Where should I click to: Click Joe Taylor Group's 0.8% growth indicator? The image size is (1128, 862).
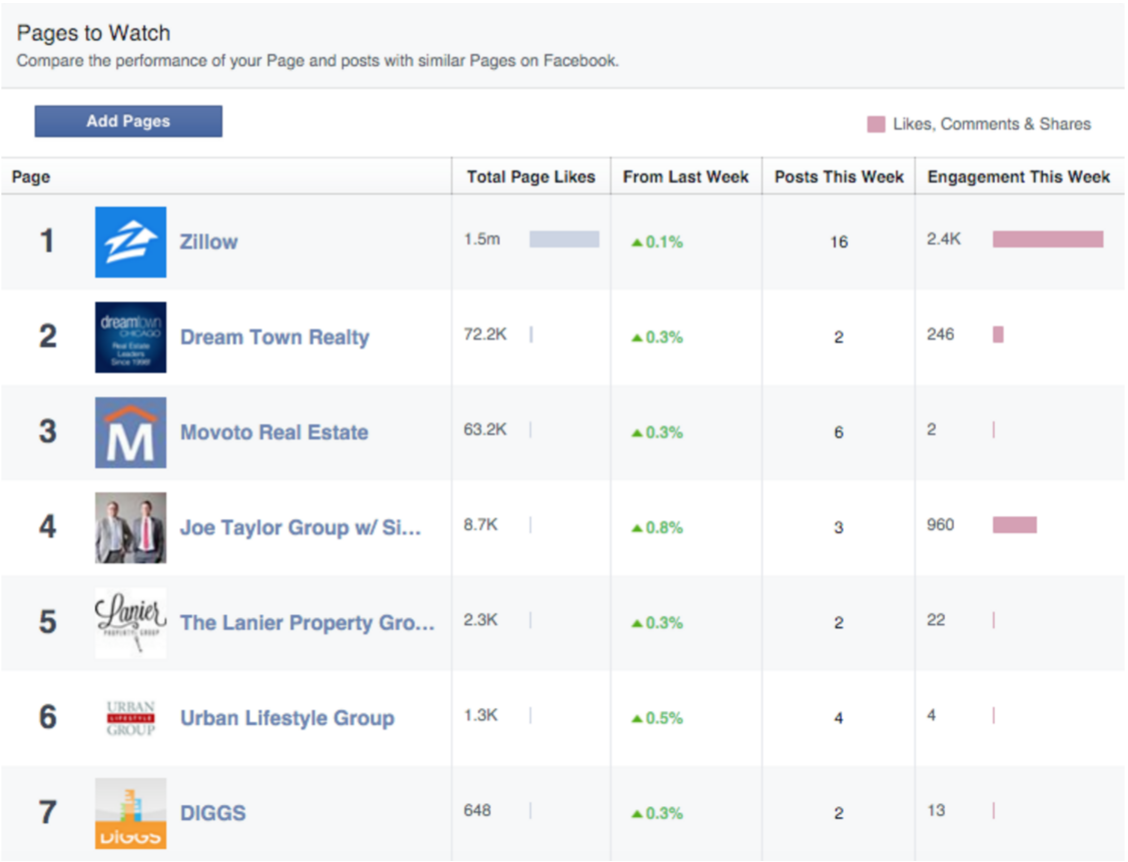click(x=657, y=527)
